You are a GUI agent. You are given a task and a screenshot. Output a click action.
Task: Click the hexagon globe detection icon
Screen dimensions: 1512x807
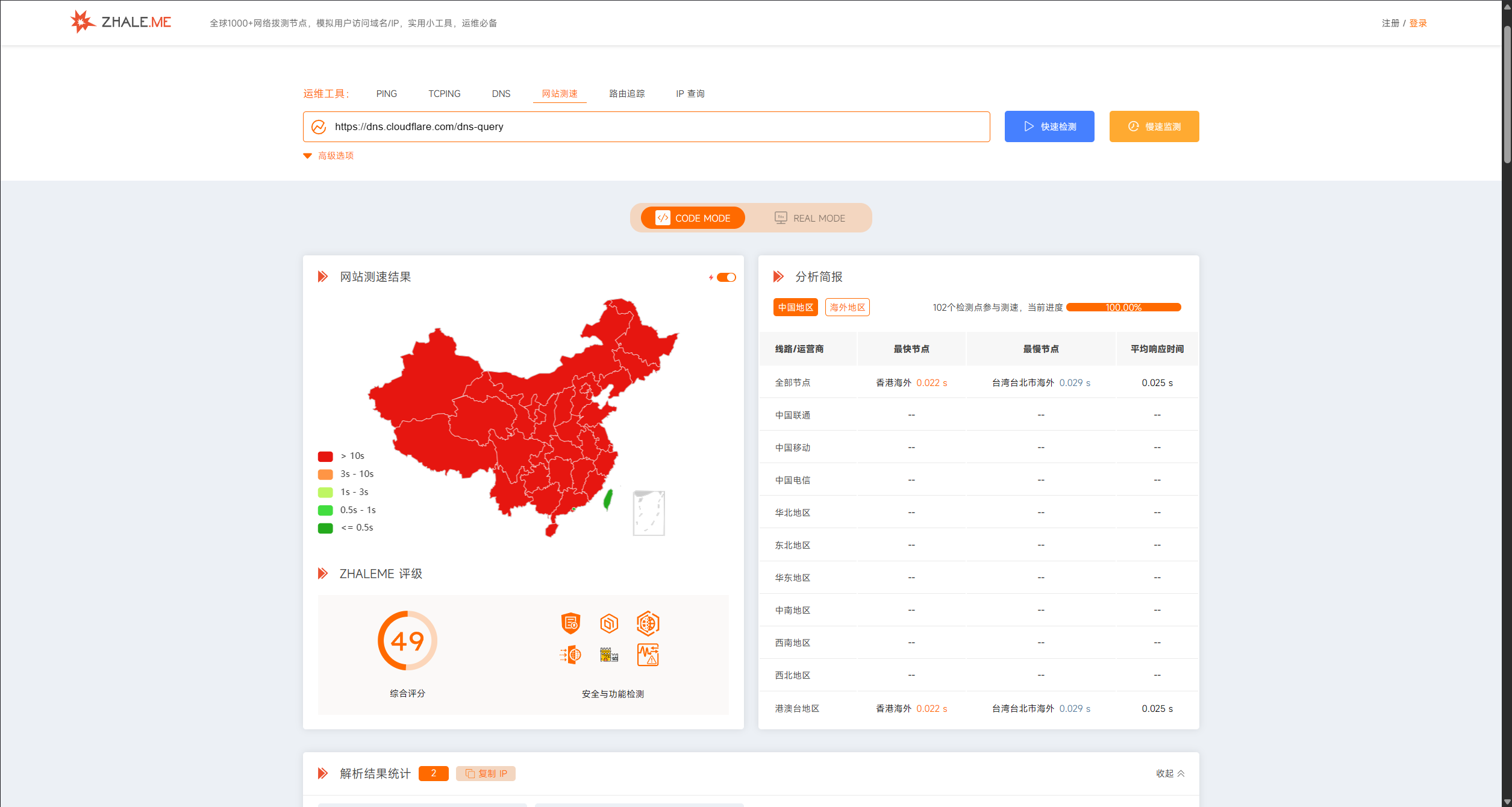coord(648,623)
